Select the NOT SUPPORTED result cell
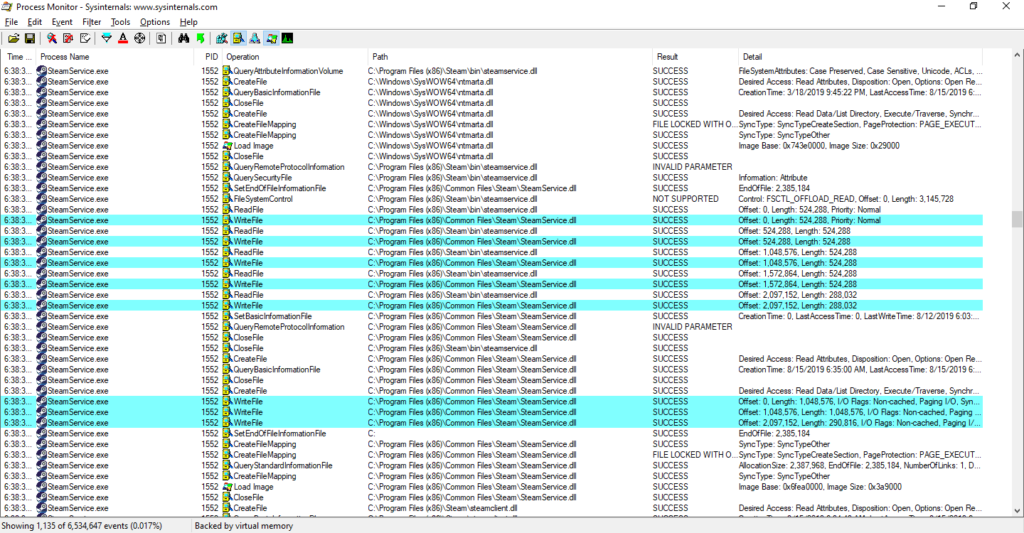Viewport: 1024px width, 533px height. point(686,199)
